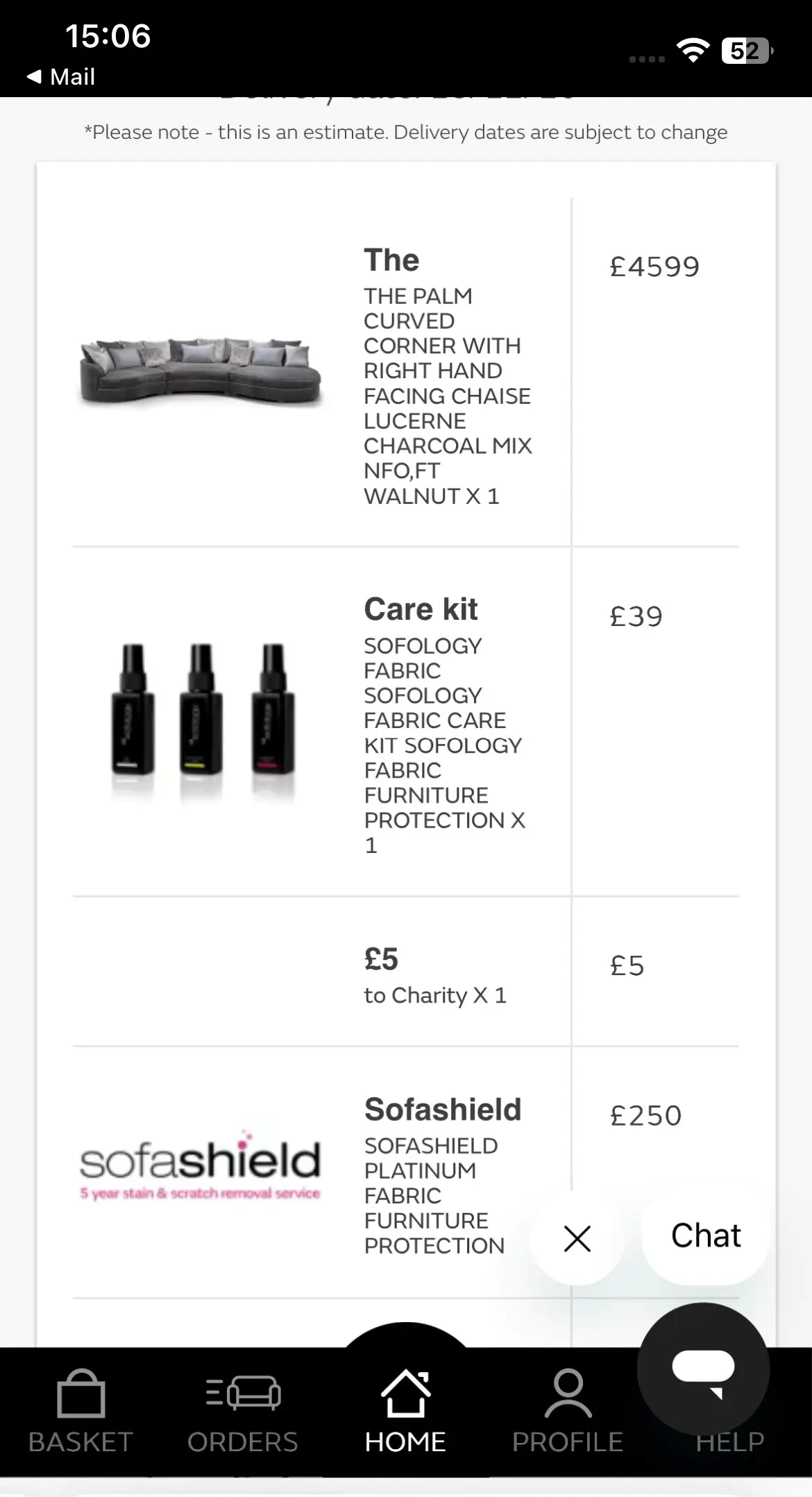Screen dimensions: 812x1497
Task: Select the Care kit product title
Action: point(421,609)
